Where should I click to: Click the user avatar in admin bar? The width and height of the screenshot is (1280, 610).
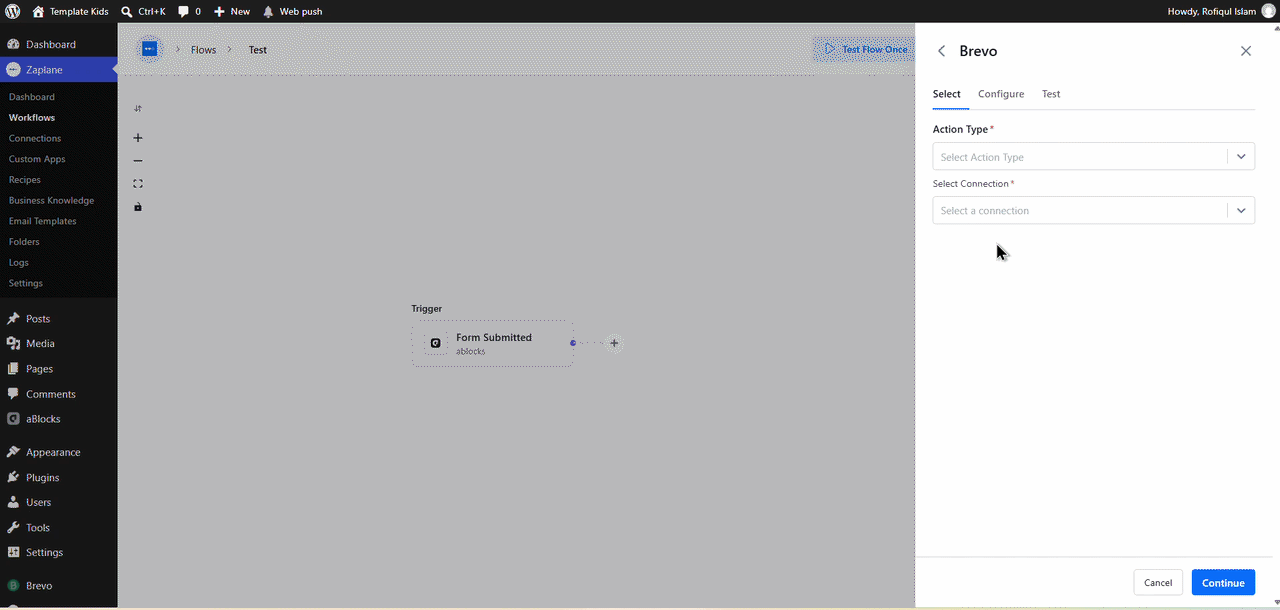coord(1268,11)
